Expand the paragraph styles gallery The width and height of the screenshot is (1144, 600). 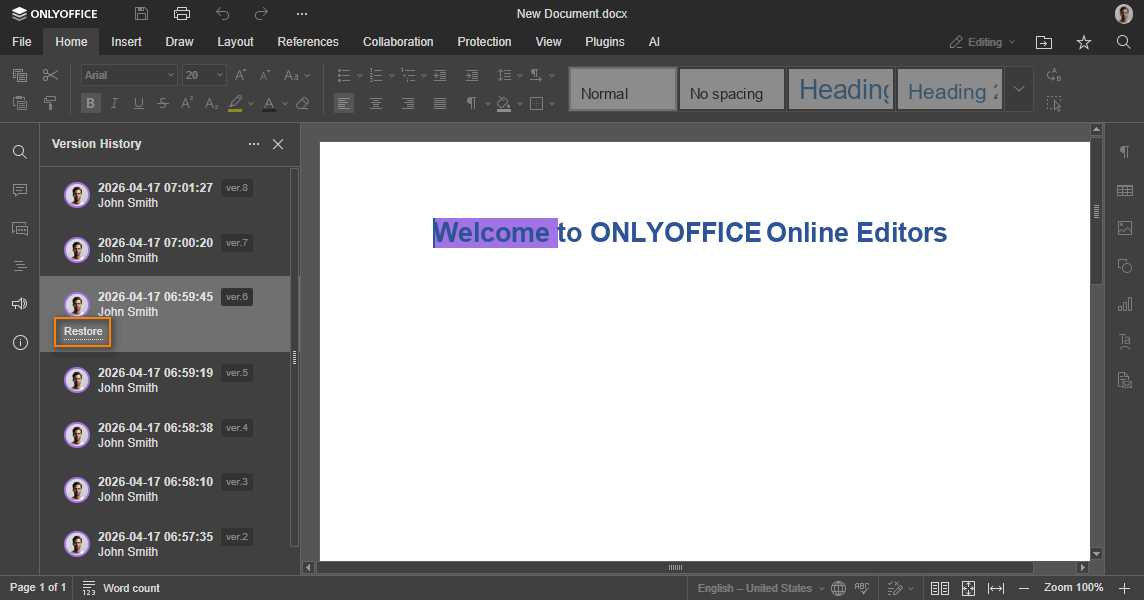coord(1018,89)
